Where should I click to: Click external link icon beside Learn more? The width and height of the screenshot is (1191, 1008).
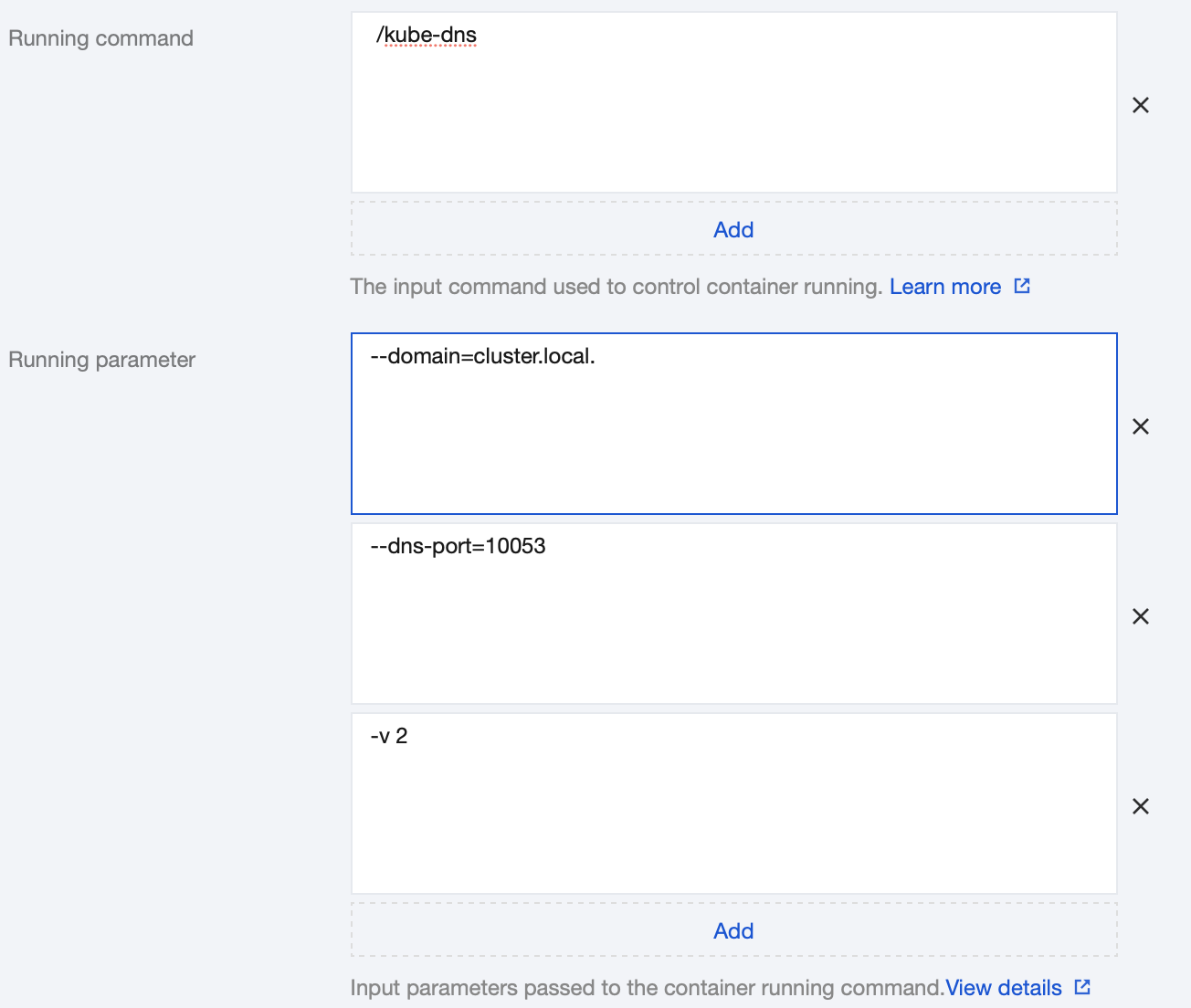coord(1022,286)
